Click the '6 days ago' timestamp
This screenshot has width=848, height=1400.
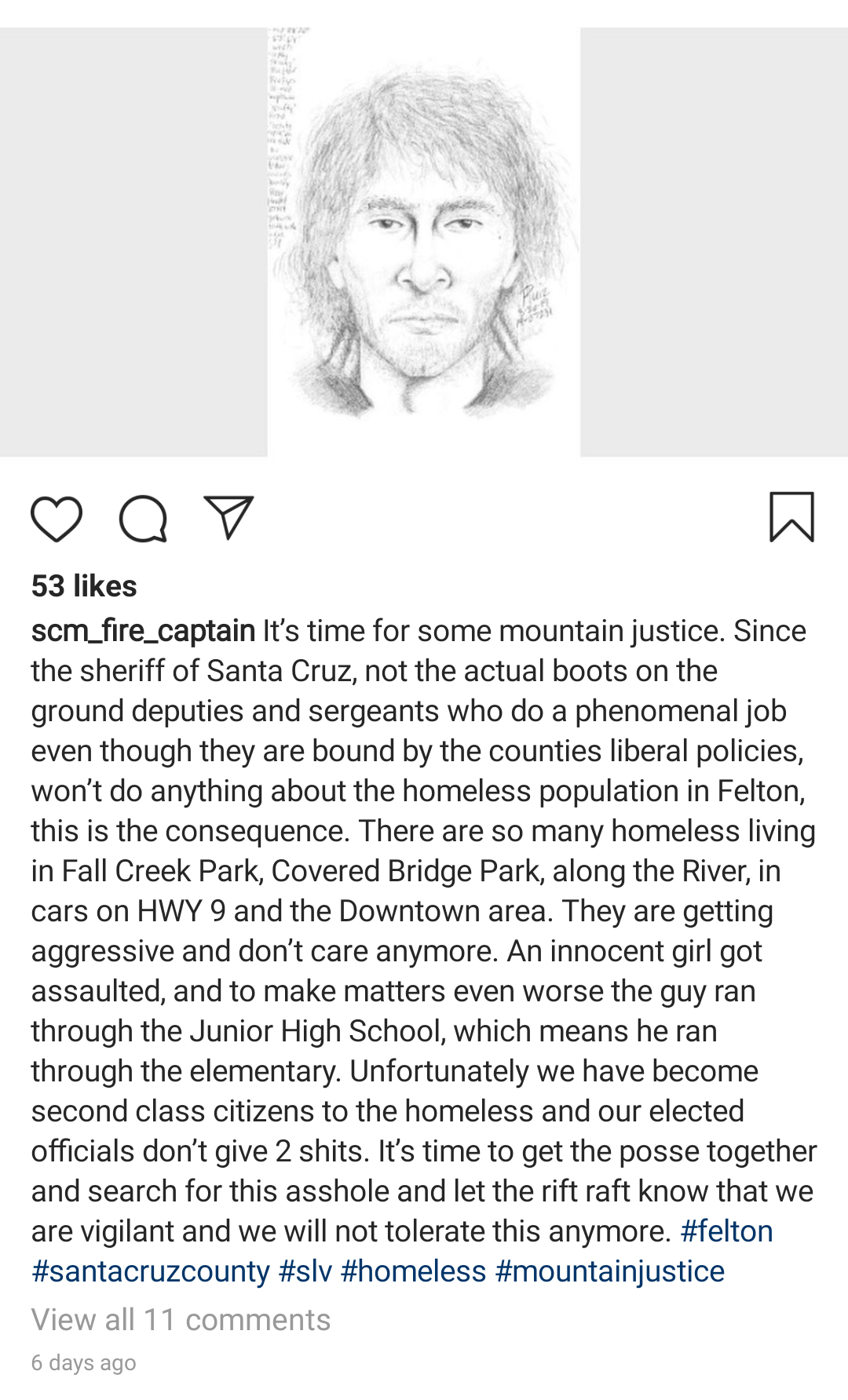click(84, 1363)
